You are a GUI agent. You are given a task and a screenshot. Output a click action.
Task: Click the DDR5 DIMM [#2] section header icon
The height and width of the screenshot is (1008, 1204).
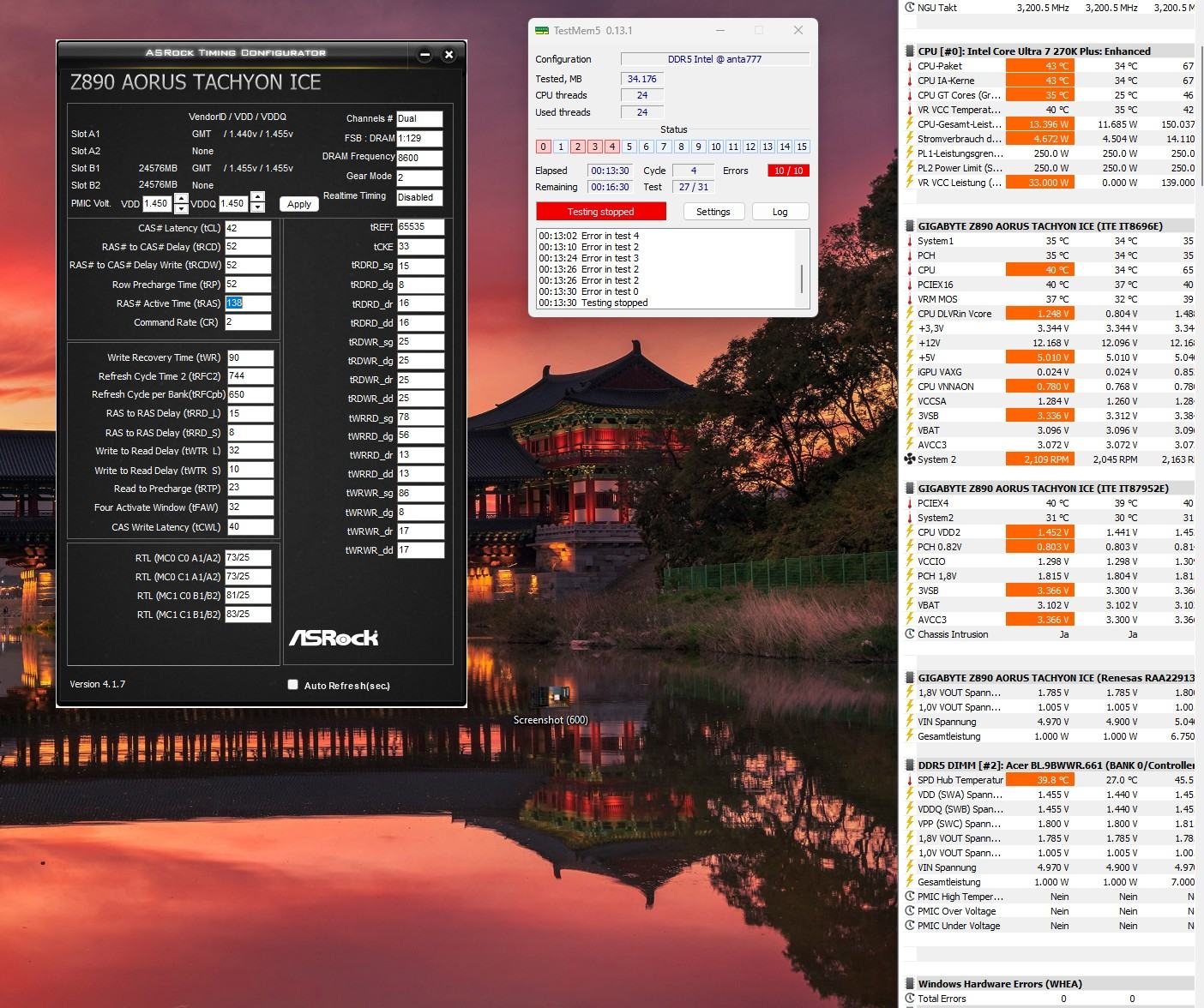tap(910, 765)
